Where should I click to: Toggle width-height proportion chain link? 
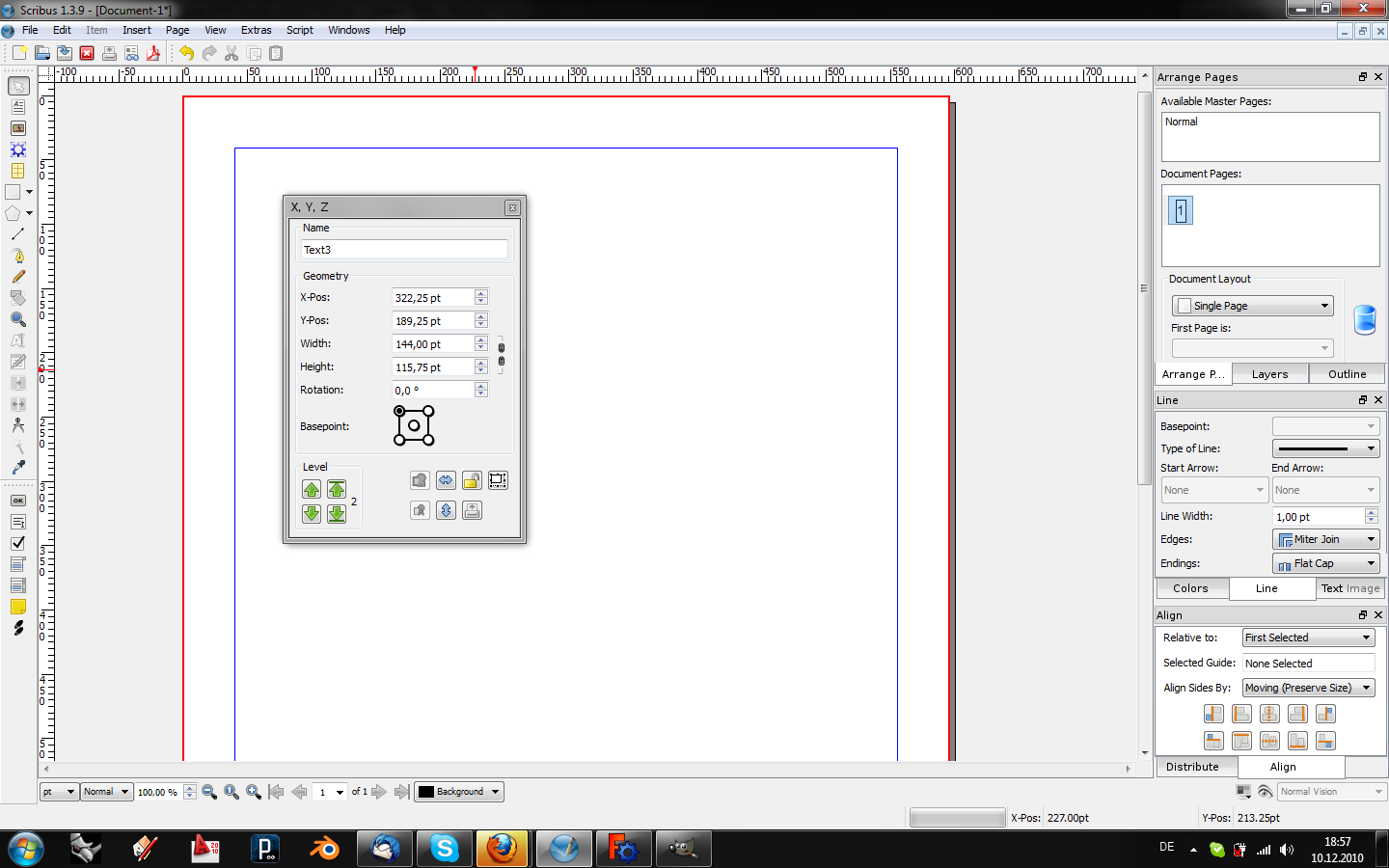(501, 354)
